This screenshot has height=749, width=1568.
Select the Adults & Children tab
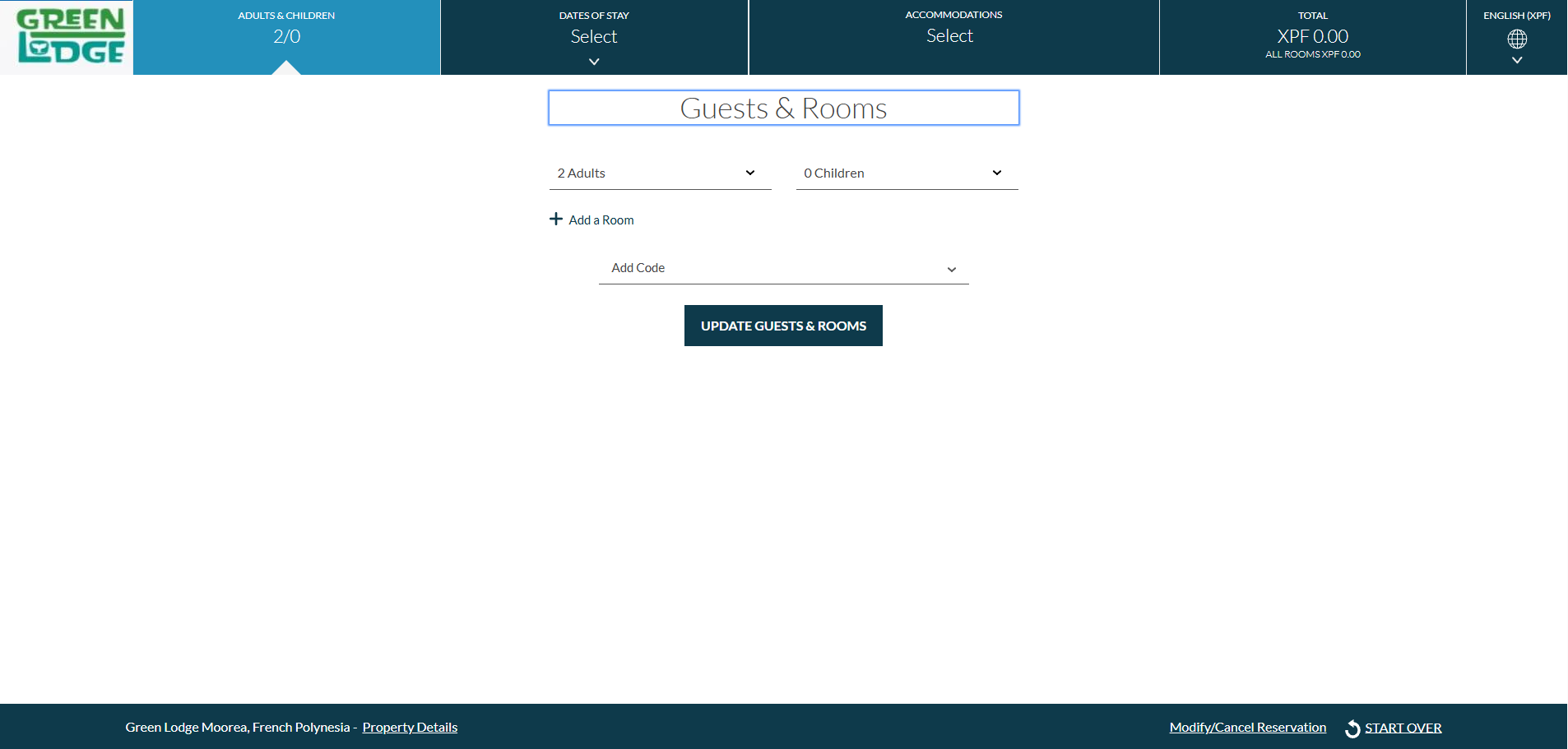pyautogui.click(x=286, y=33)
